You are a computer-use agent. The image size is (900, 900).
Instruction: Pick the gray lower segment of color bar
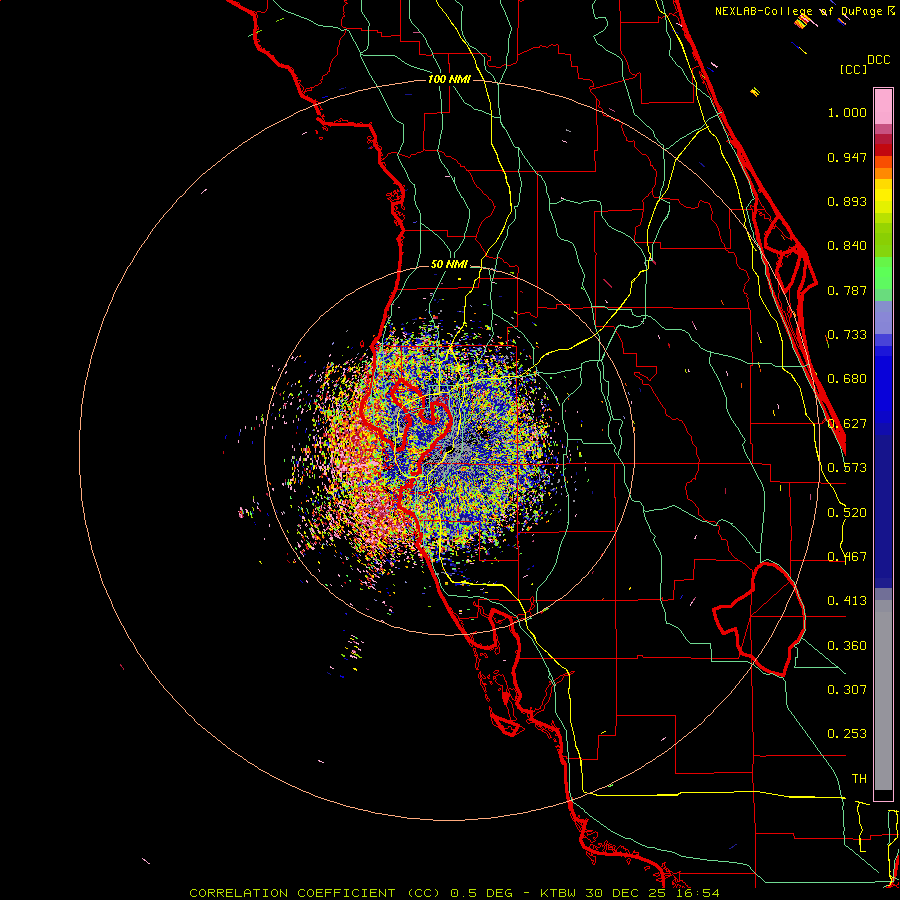[883, 695]
